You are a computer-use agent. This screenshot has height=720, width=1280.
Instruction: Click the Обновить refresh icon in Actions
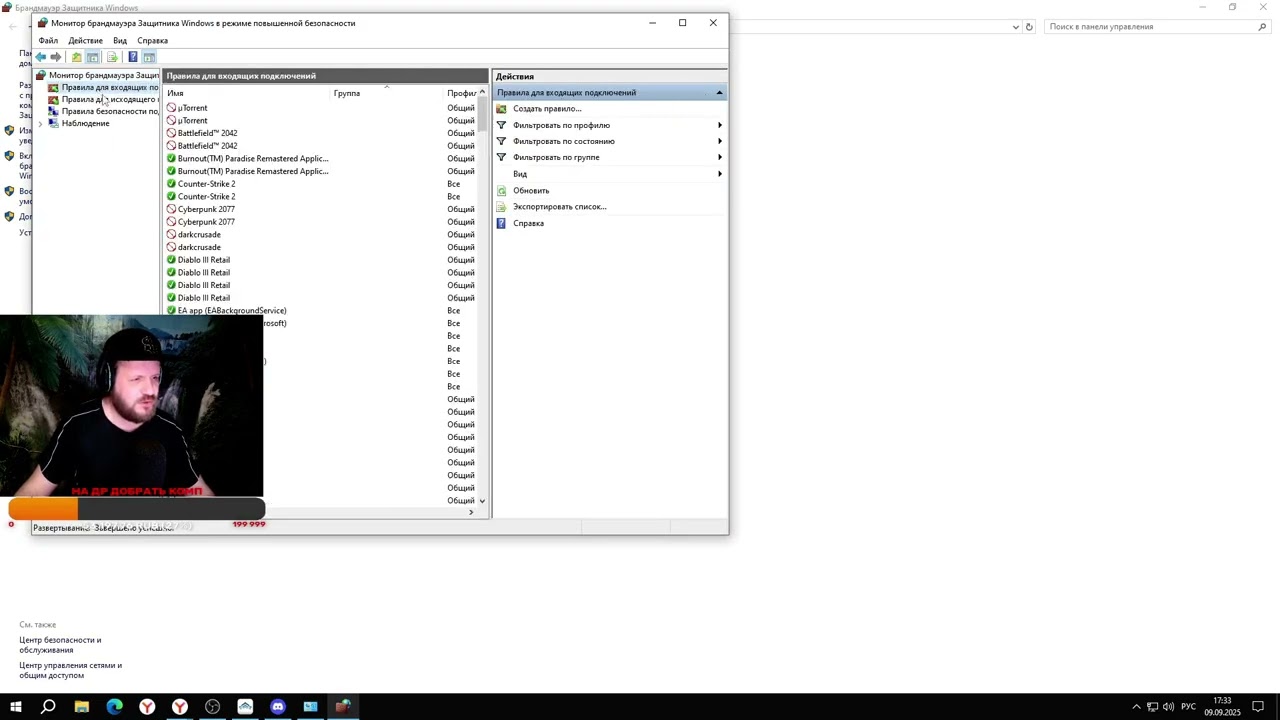[502, 190]
